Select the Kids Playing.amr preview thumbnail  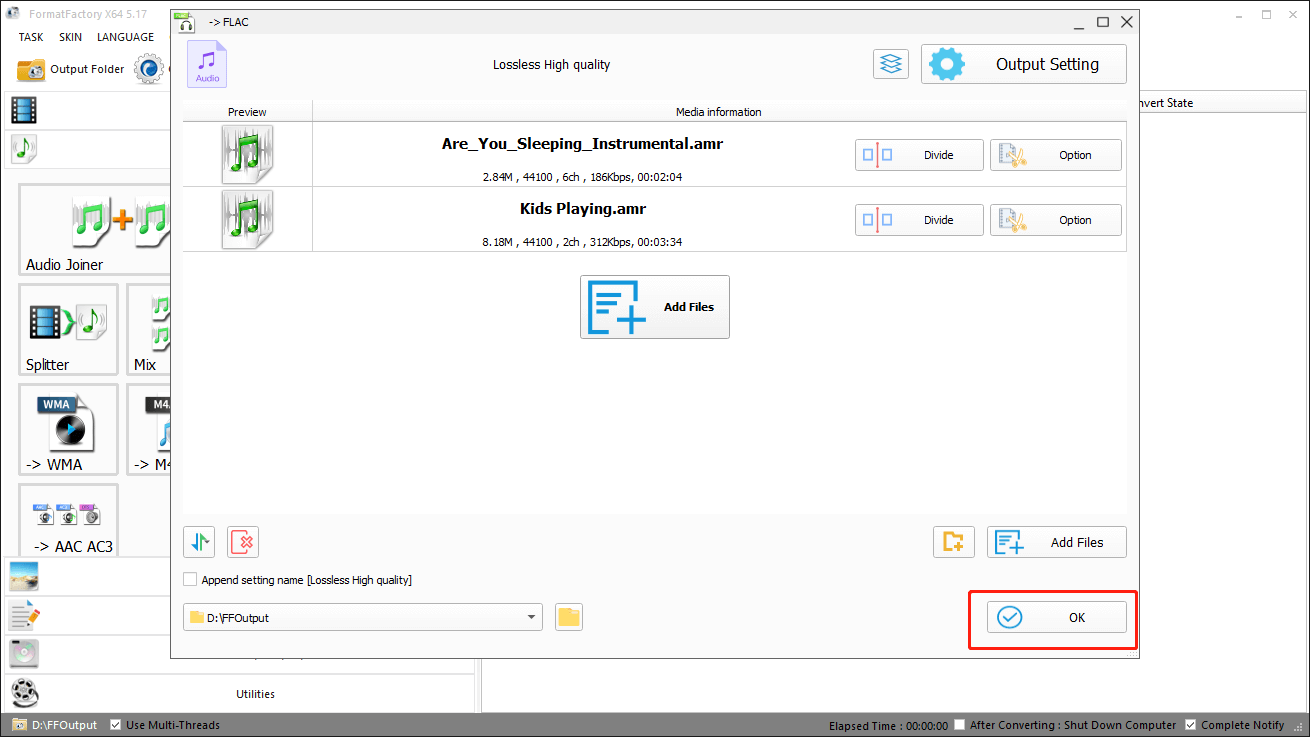pos(247,219)
